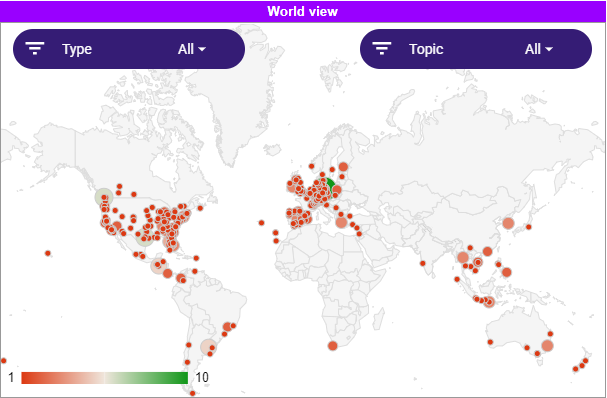Click the large bubble over Korea
This screenshot has height=398, width=607.
click(508, 223)
